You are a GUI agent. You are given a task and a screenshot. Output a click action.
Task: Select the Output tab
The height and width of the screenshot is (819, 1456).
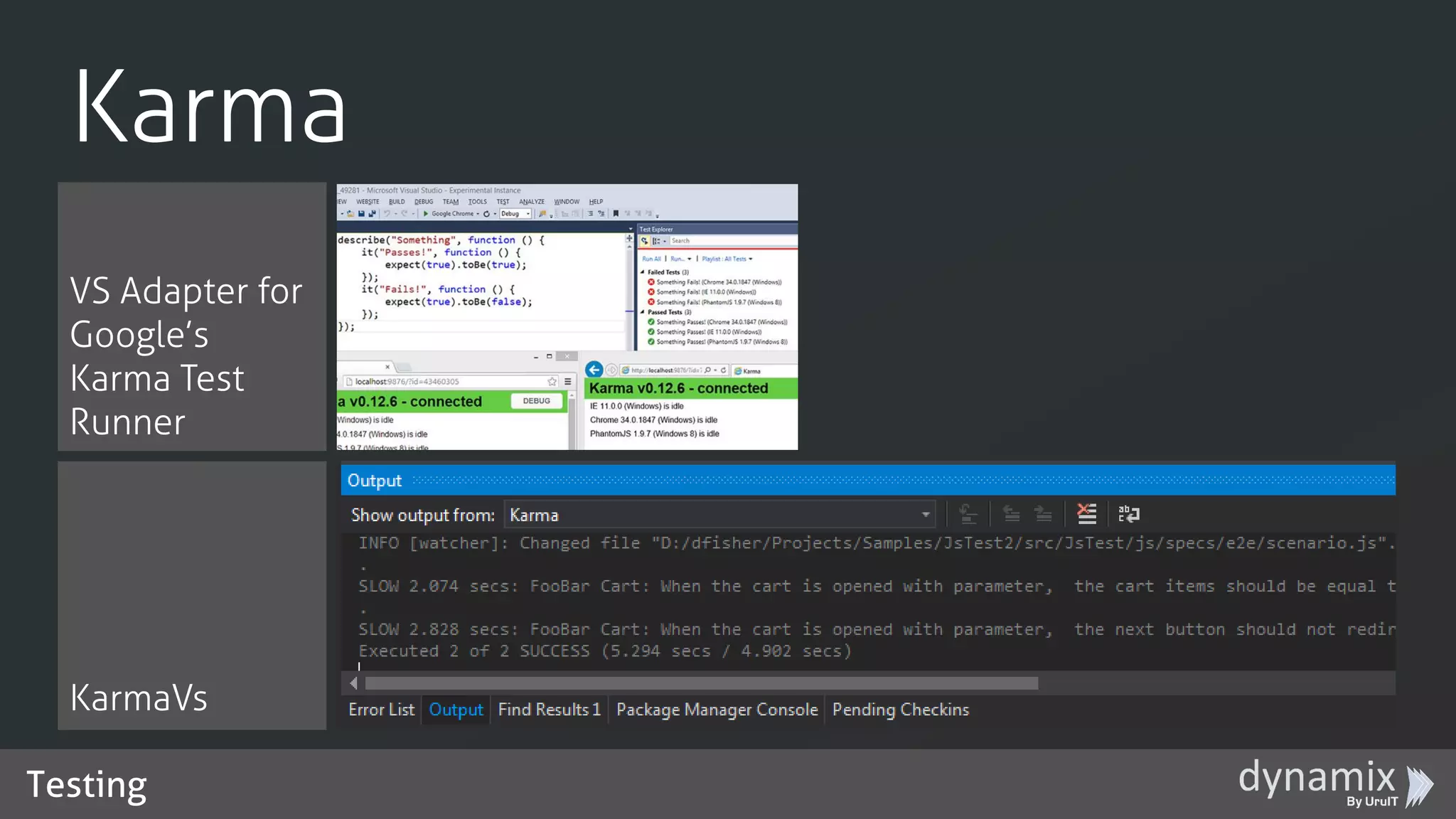tap(456, 710)
